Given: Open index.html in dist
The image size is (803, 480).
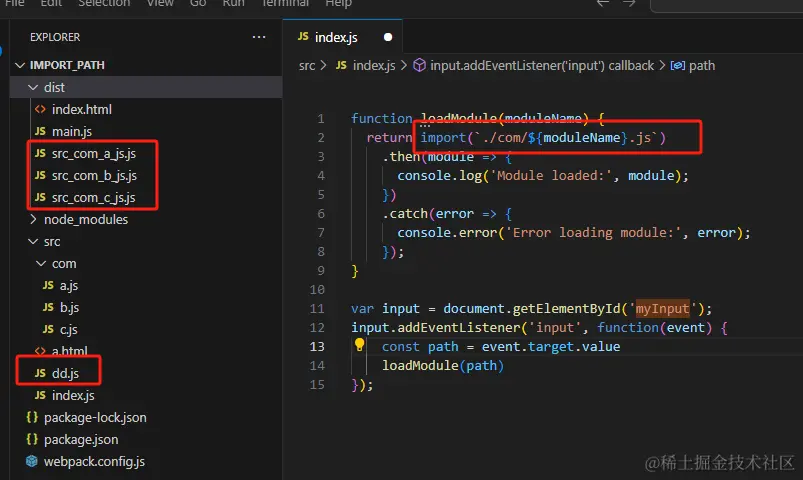Looking at the screenshot, I should pyautogui.click(x=81, y=109).
